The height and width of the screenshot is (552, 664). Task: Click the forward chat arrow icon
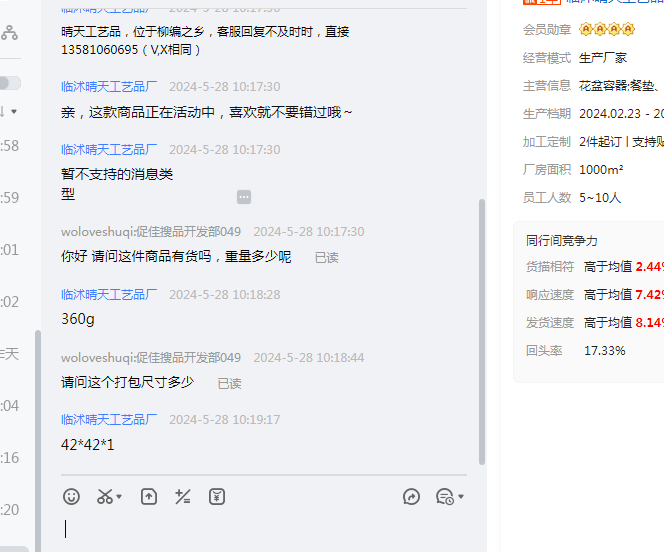click(x=411, y=497)
